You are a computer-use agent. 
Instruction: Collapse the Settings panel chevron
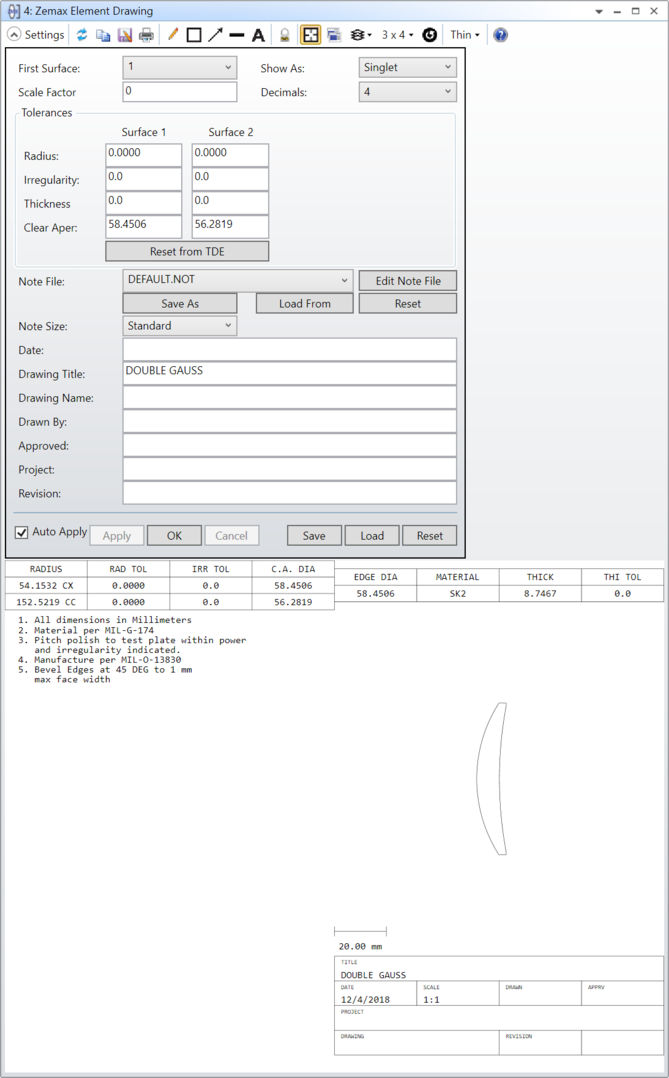tap(14, 34)
